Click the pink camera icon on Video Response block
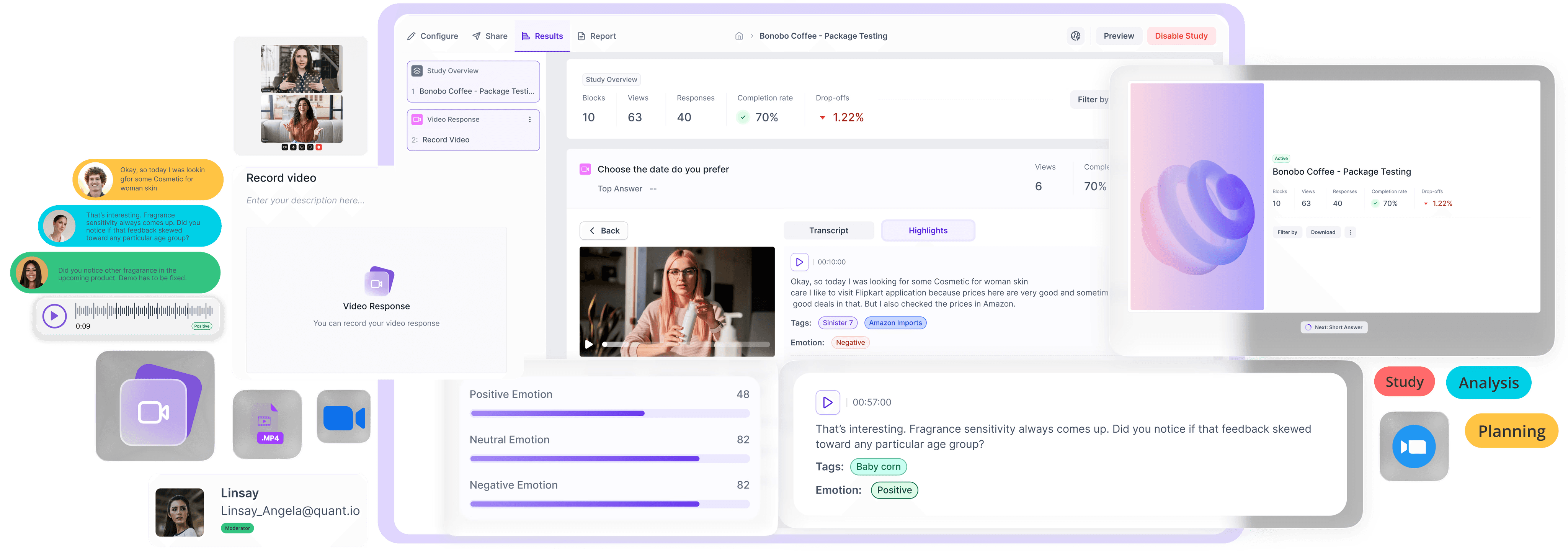The height and width of the screenshot is (551, 1568). coord(418,119)
